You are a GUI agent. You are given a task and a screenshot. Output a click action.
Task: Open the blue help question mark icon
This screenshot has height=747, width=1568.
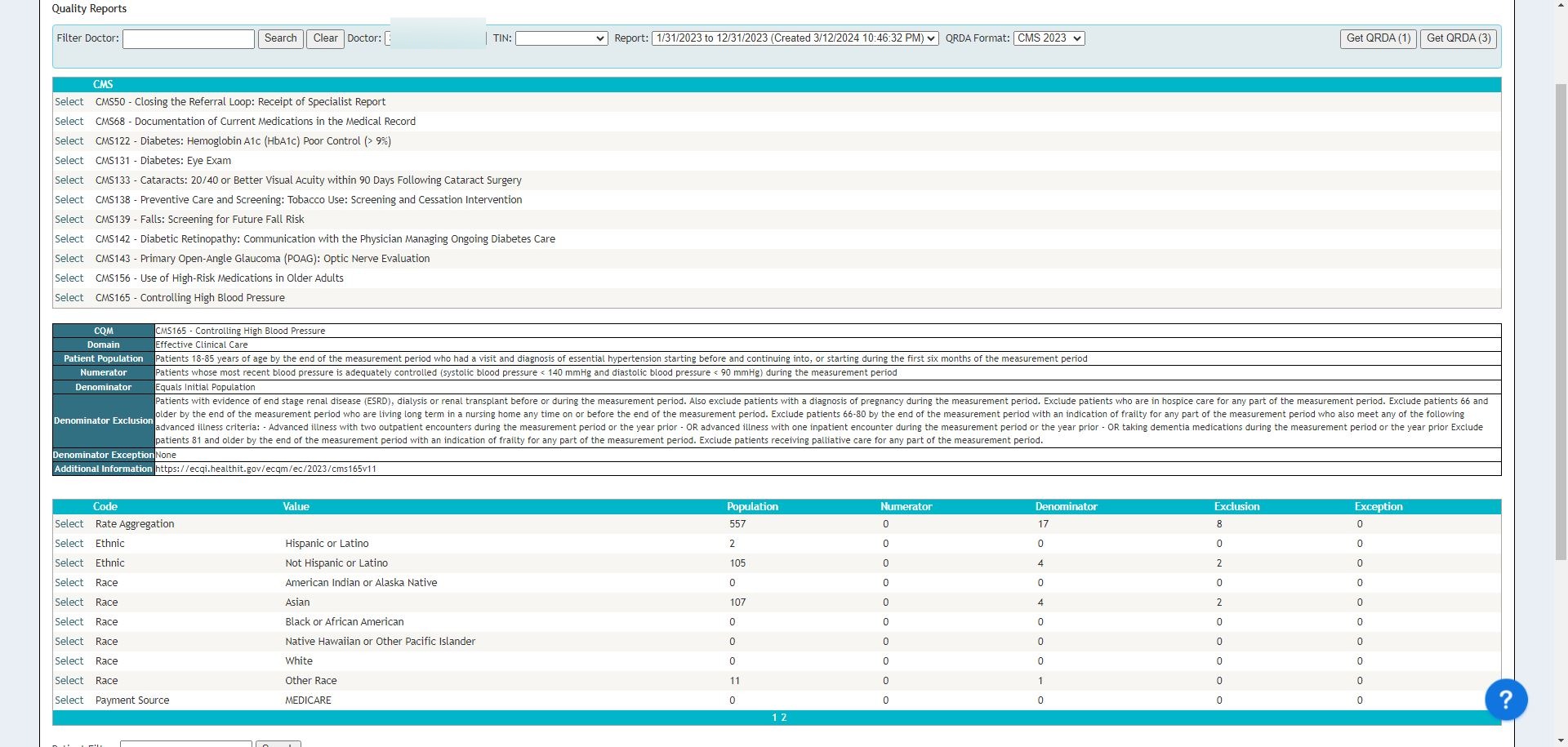click(x=1505, y=700)
